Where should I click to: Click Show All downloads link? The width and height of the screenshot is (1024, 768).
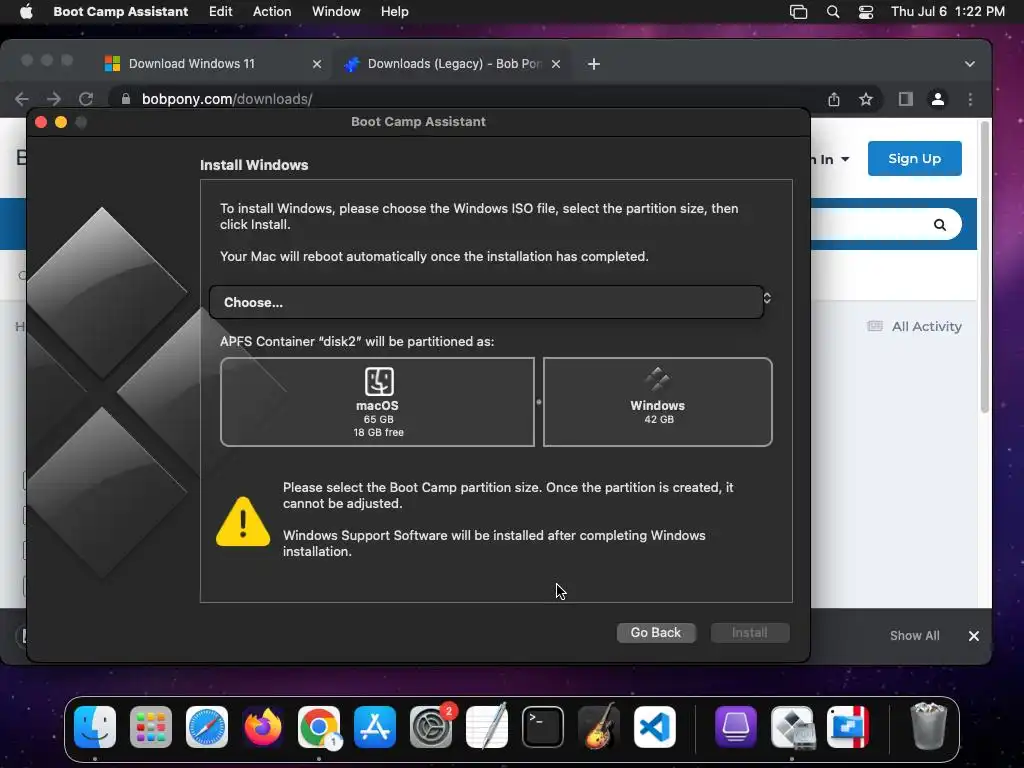[914, 636]
